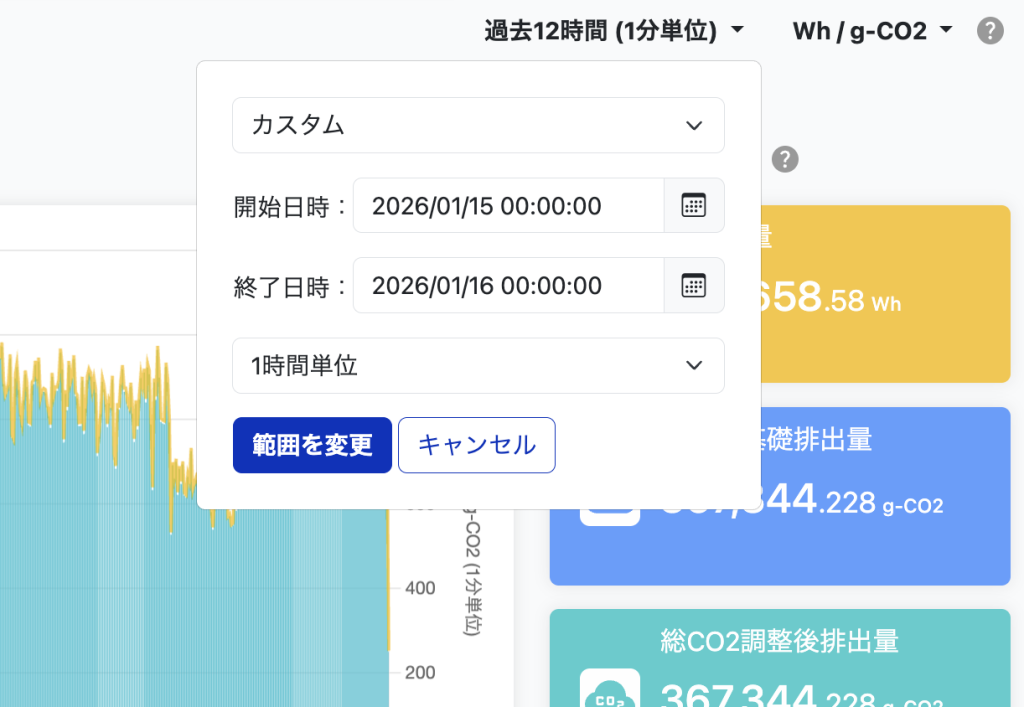
Task: Open the 1時間単位 interval dropdown
Action: [478, 366]
